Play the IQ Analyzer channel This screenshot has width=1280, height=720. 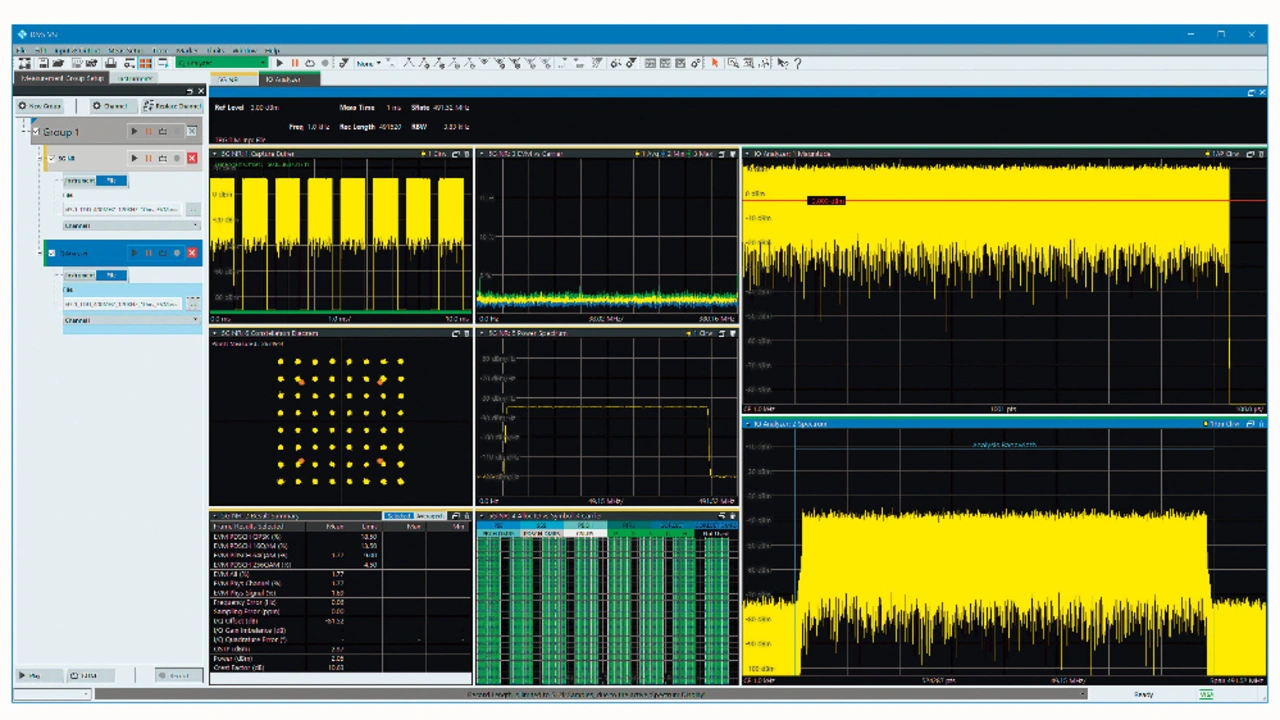point(134,253)
